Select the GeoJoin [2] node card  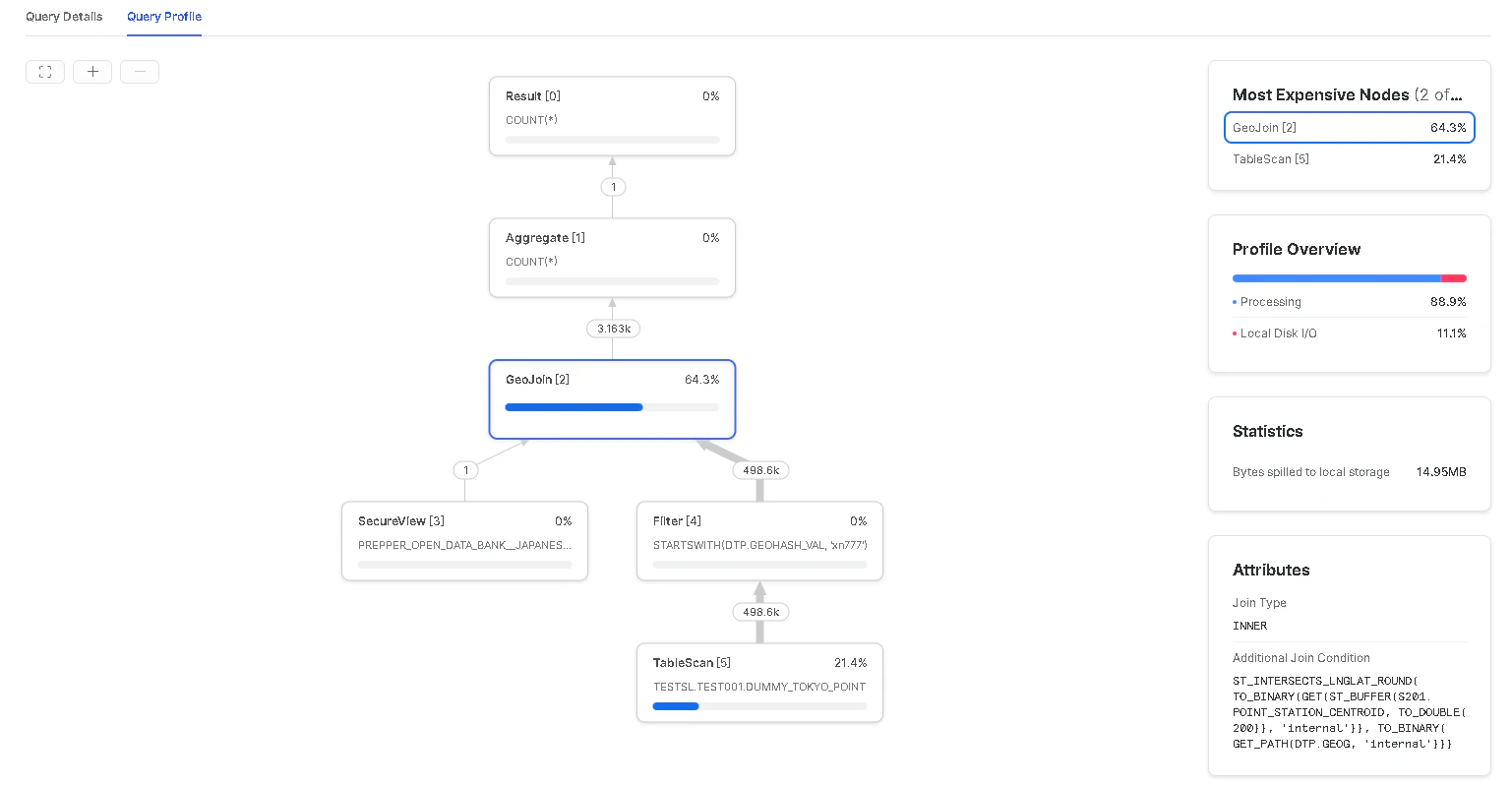pyautogui.click(x=612, y=399)
